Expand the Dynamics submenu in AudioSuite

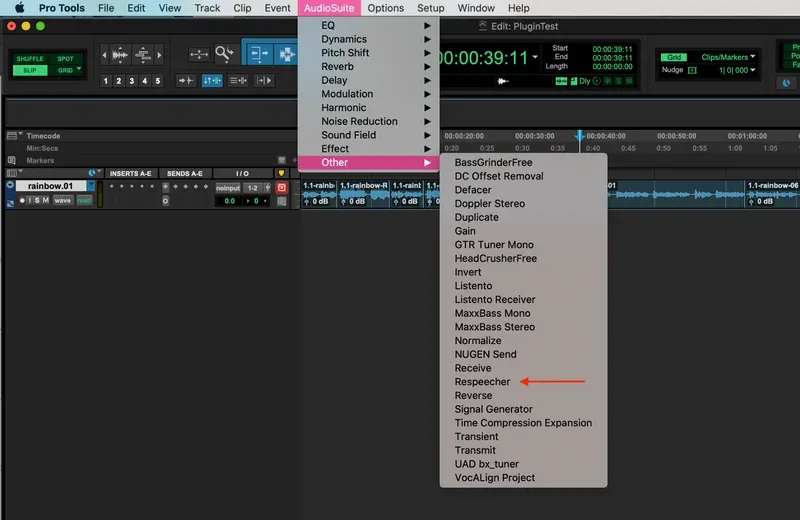click(x=368, y=39)
